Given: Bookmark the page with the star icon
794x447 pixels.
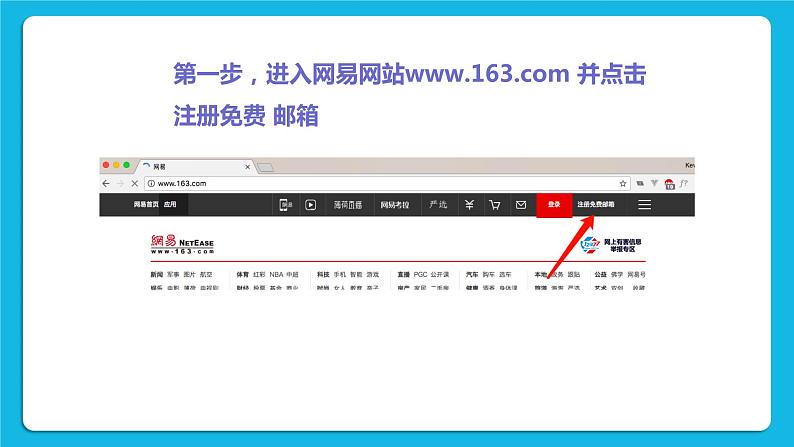Looking at the screenshot, I should pos(623,183).
